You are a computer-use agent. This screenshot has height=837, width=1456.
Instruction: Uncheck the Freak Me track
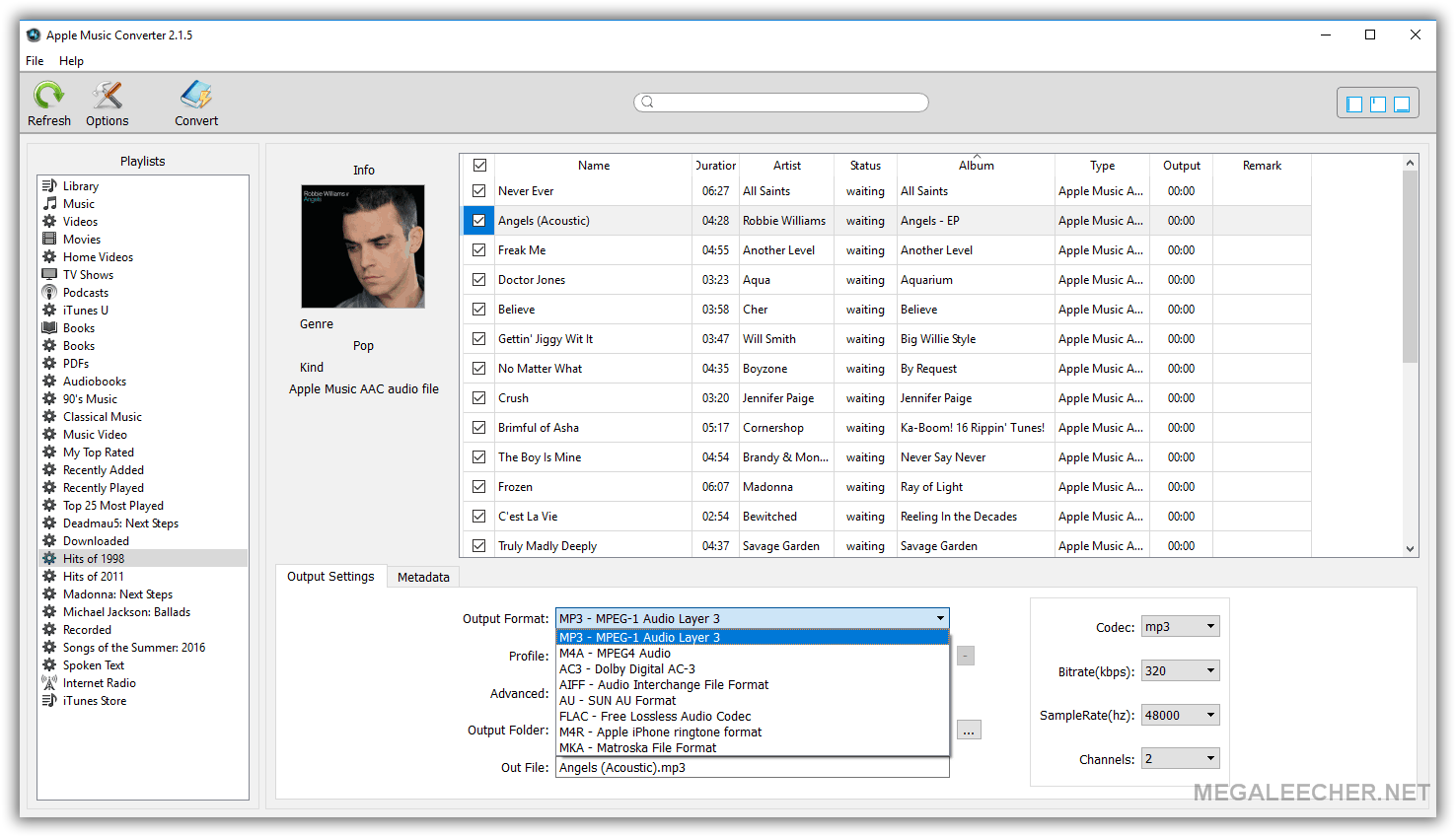click(479, 249)
